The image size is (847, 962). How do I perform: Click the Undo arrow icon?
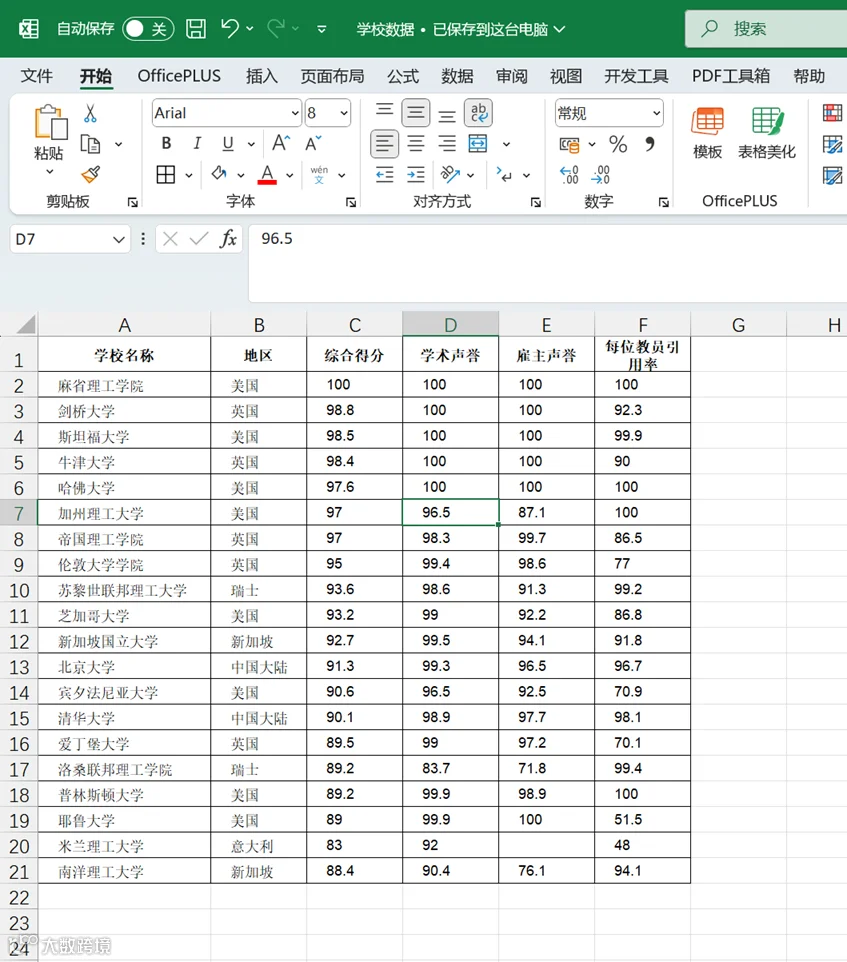click(230, 28)
